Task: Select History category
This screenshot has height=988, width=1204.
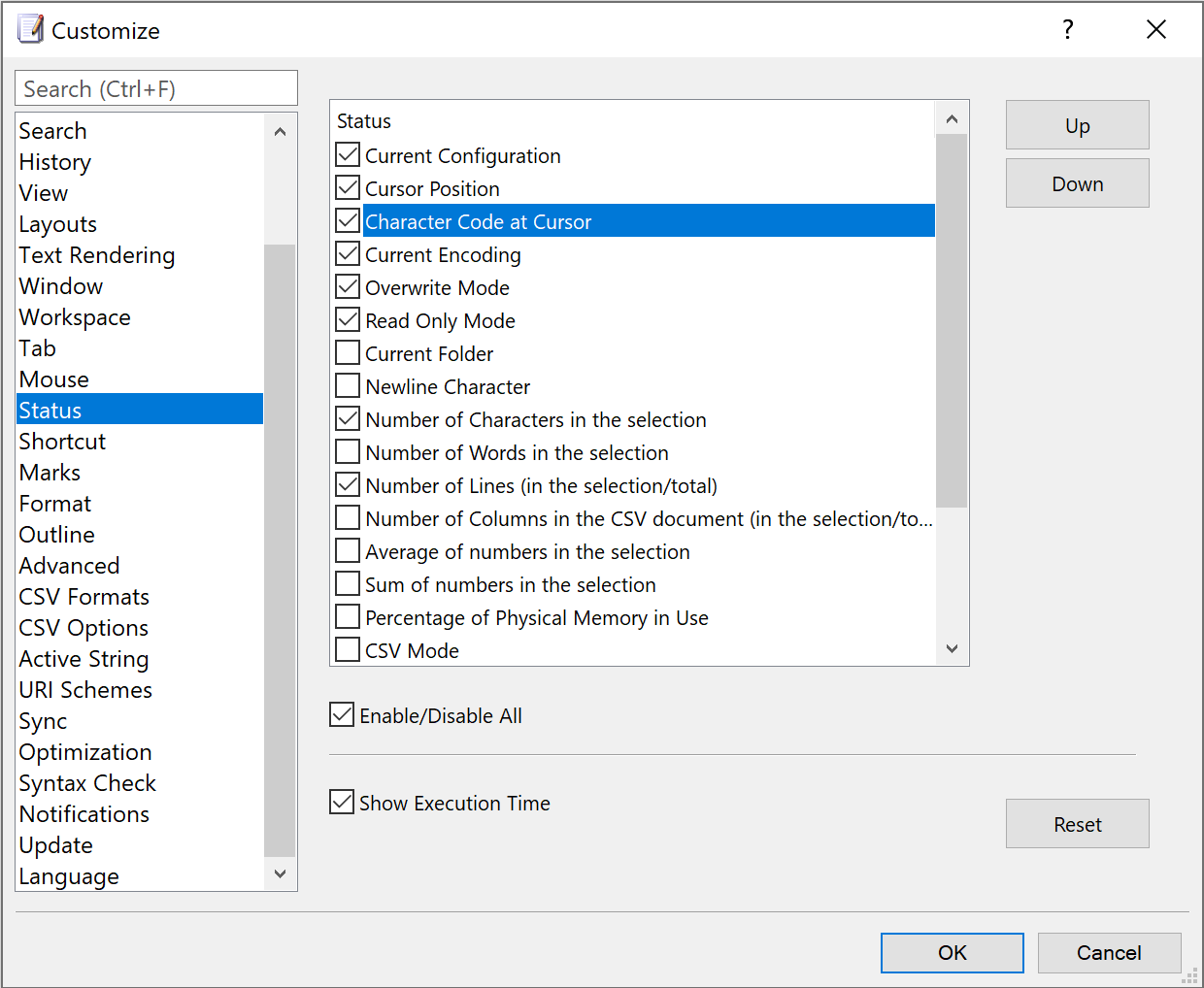Action: coord(140,162)
